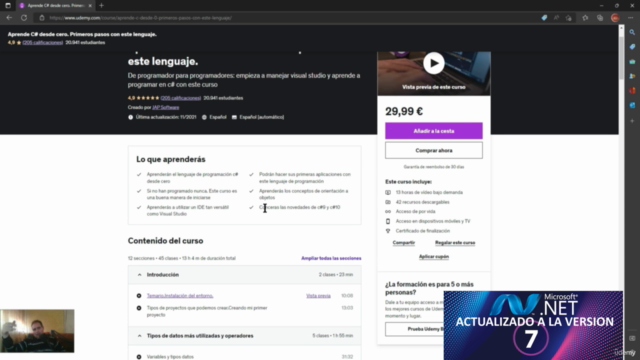Open the calificaciones link in sticky top bar
The height and width of the screenshot is (360, 640).
(43, 42)
